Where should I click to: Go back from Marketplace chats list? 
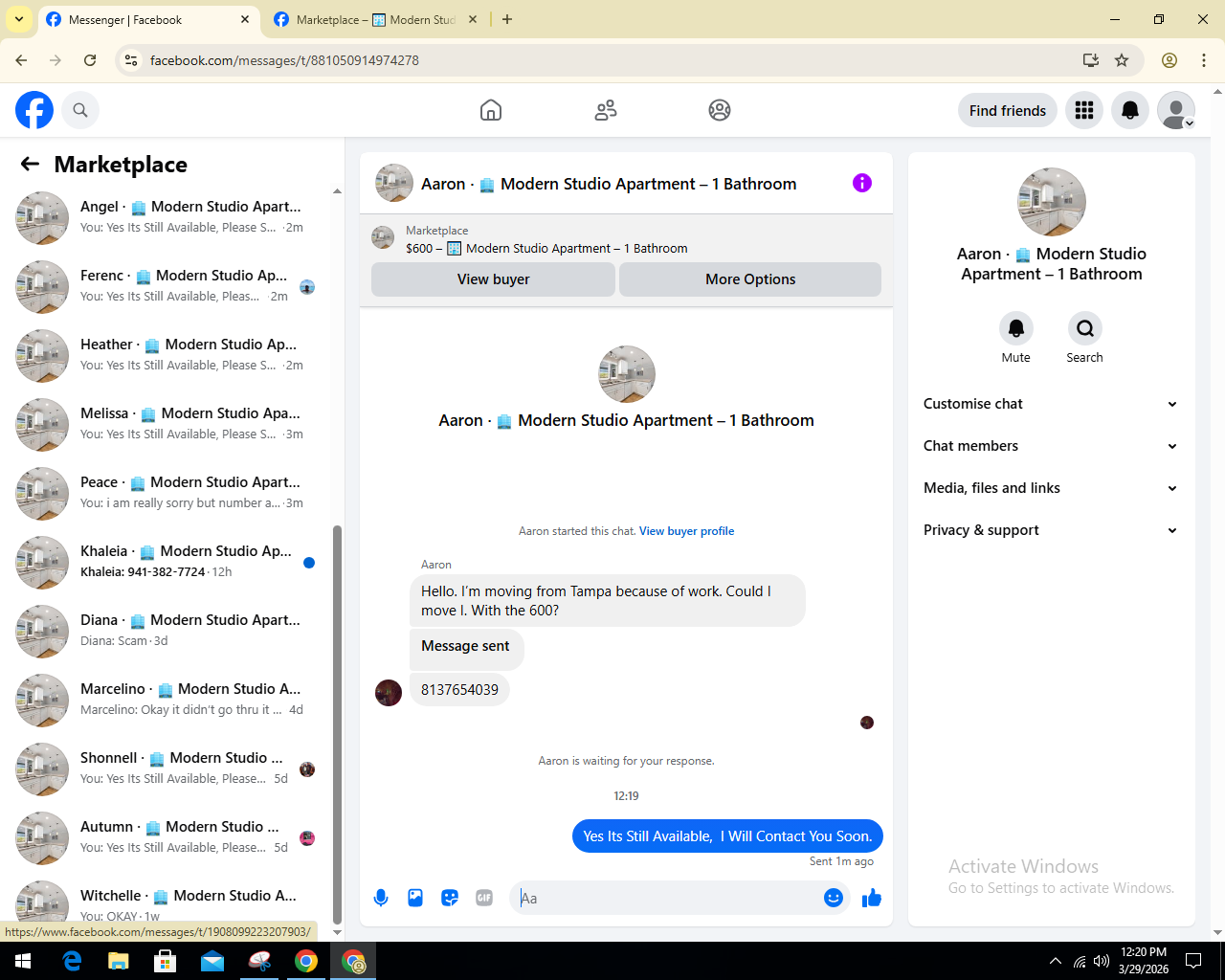click(30, 164)
